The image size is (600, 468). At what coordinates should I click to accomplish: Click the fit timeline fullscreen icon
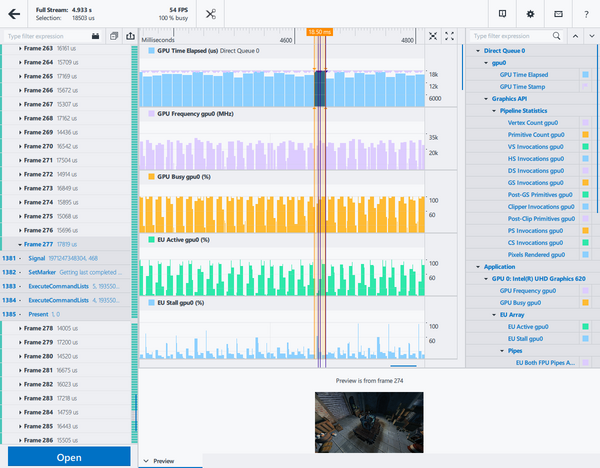(450, 36)
